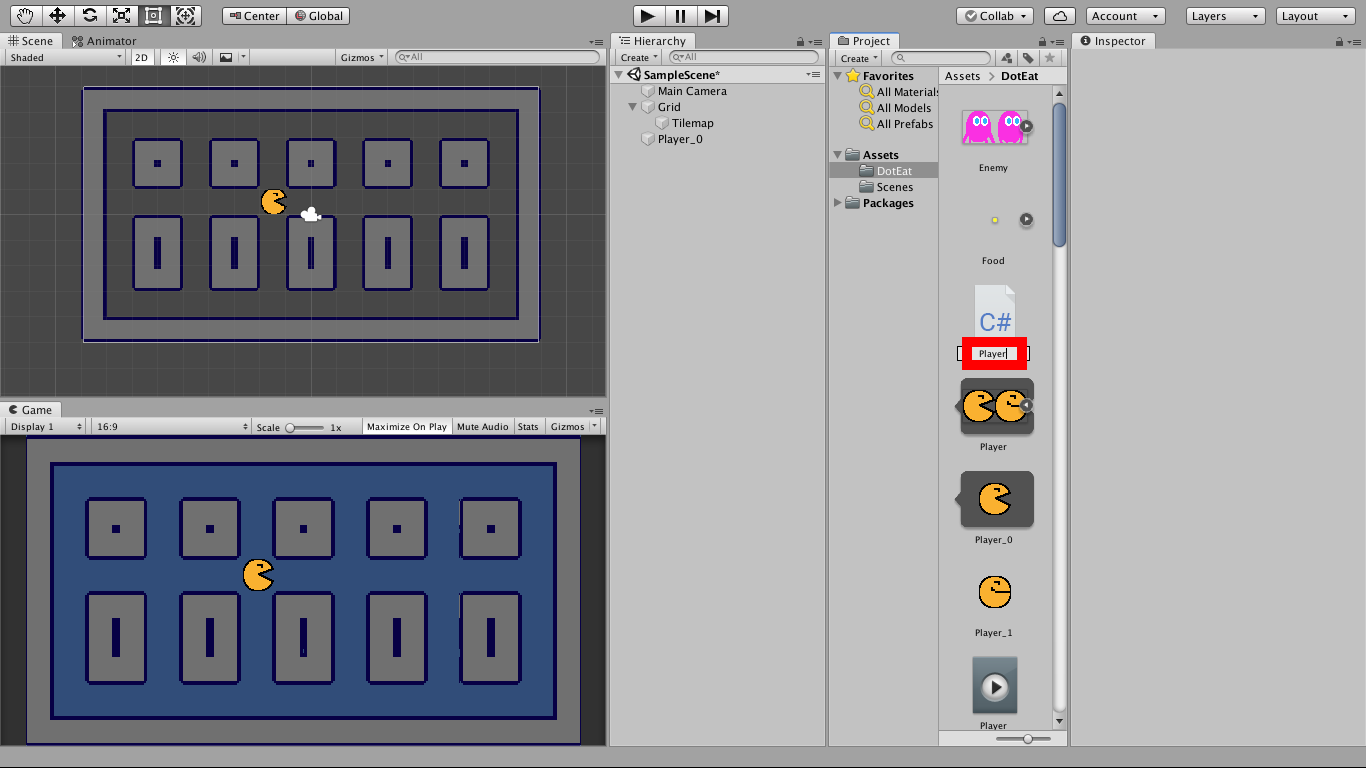Lock the Inspector with padlock icon
This screenshot has width=1366, height=768.
coord(1340,41)
